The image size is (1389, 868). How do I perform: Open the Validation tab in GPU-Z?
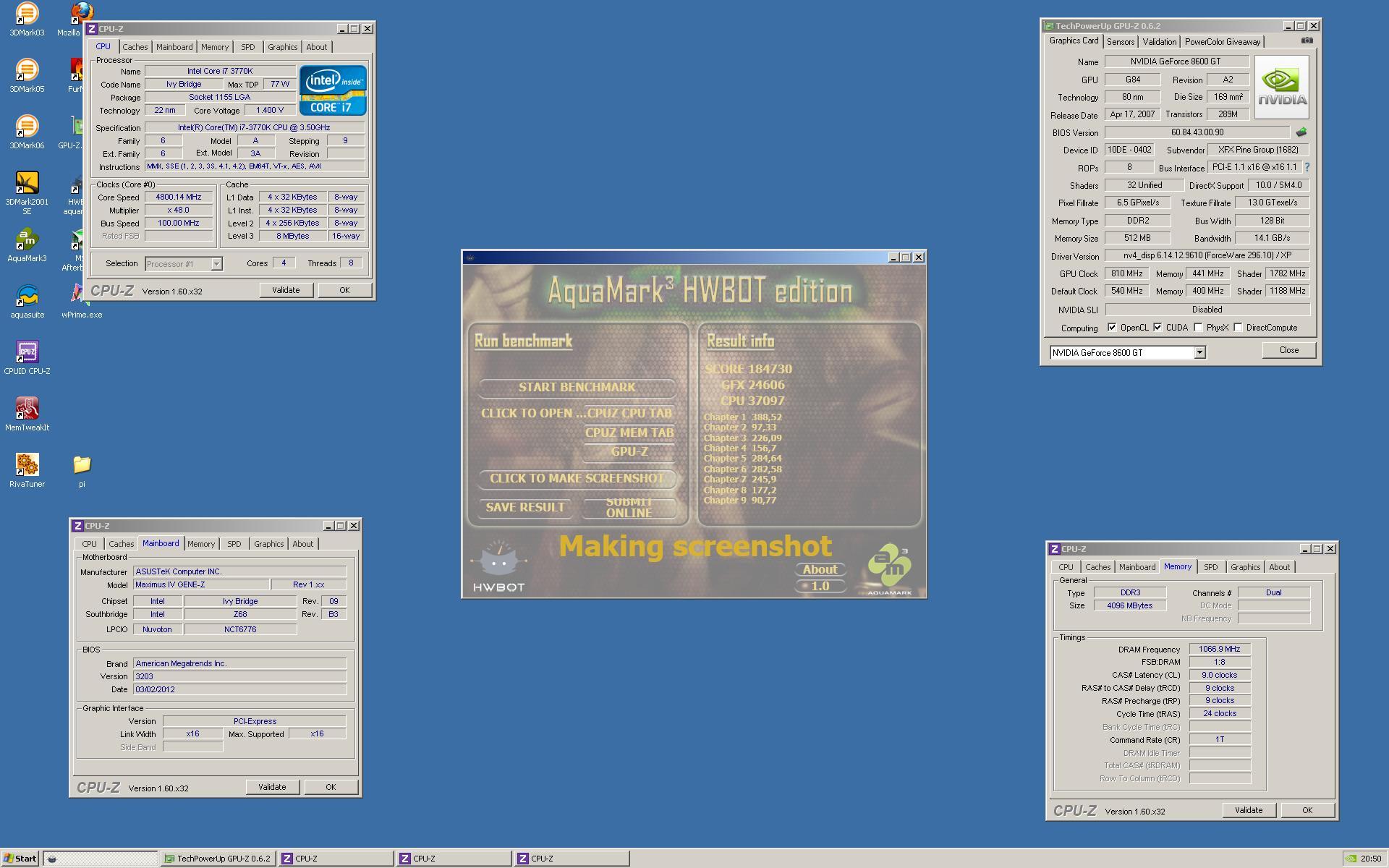click(1160, 42)
